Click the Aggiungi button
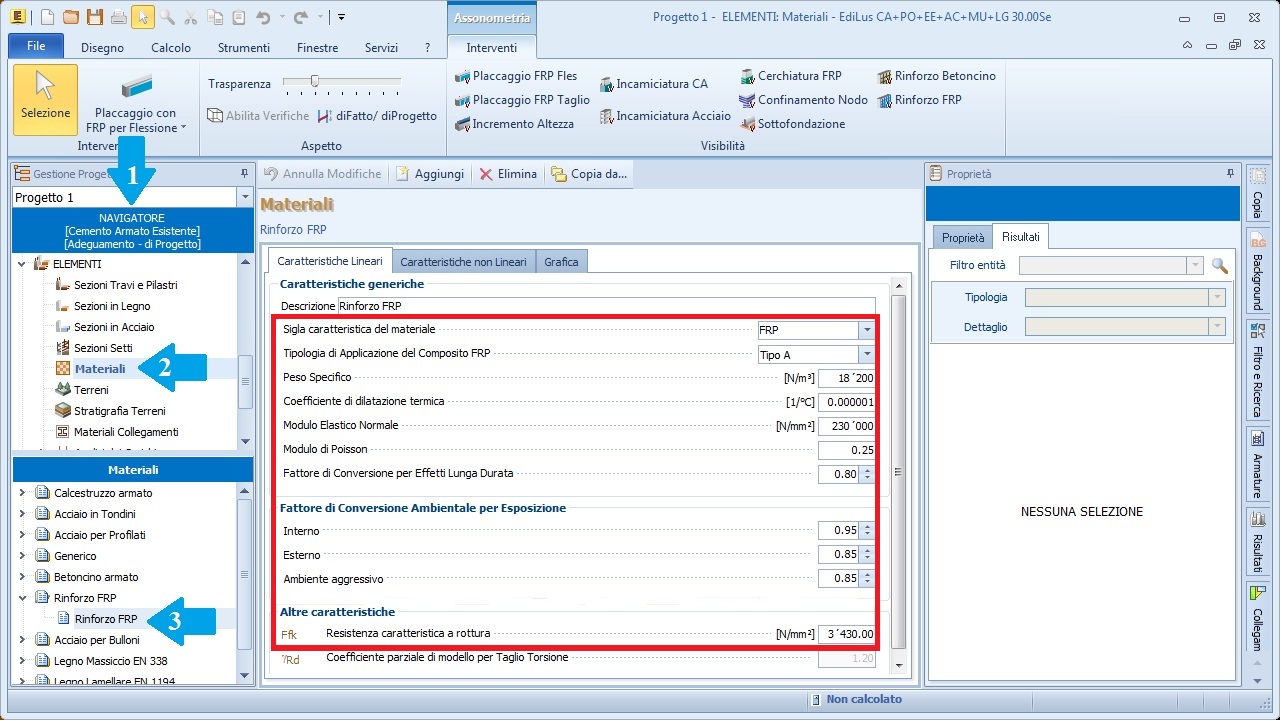The height and width of the screenshot is (721, 1282). point(430,174)
